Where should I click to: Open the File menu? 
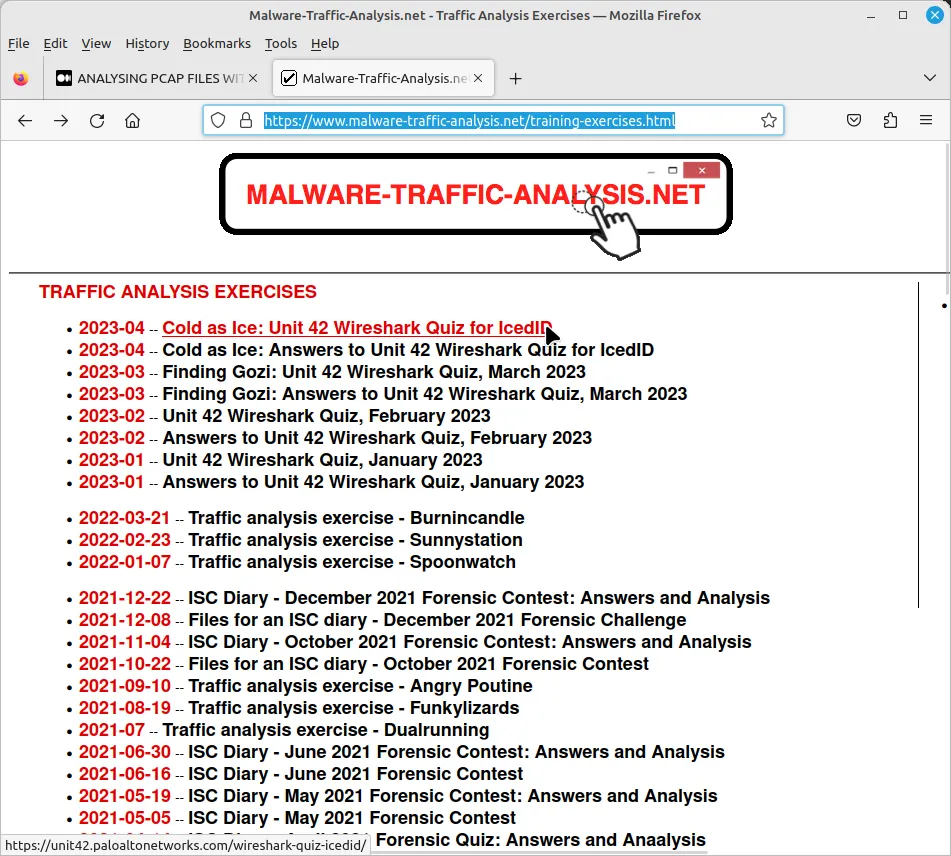tap(18, 44)
